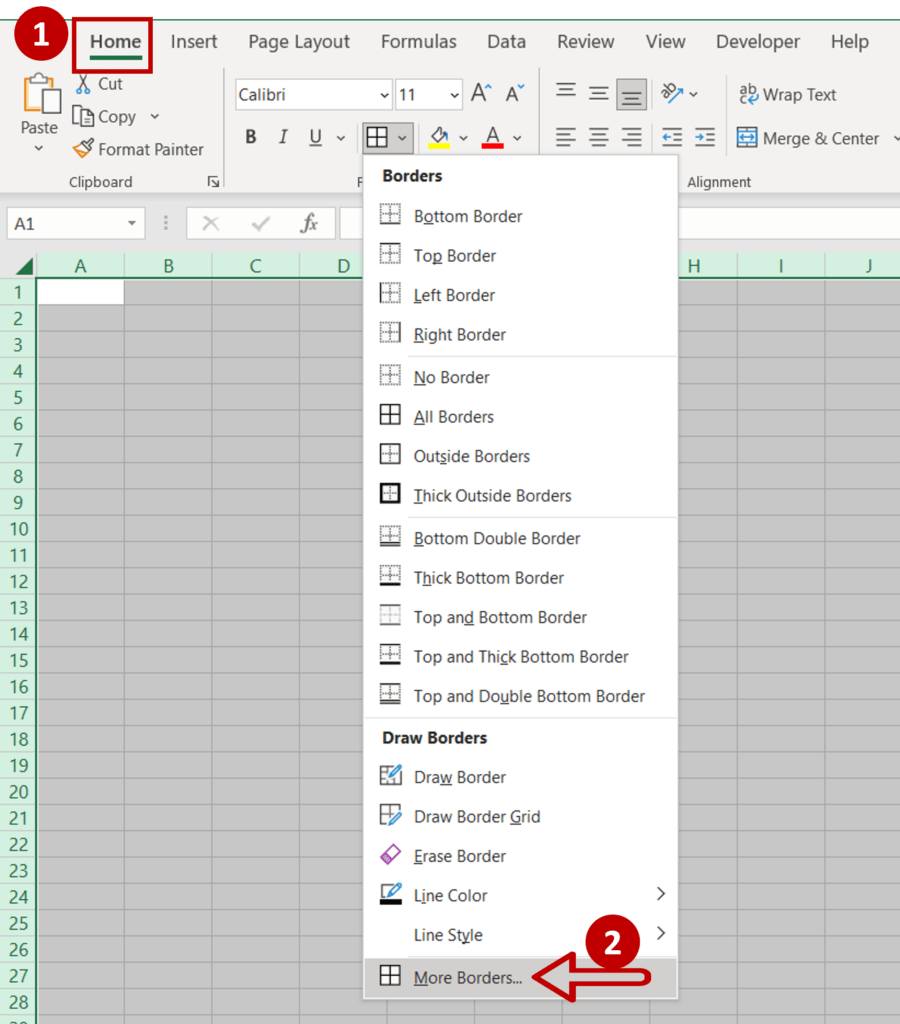900x1024 pixels.
Task: Click inside the Name Box
Action: 60,223
